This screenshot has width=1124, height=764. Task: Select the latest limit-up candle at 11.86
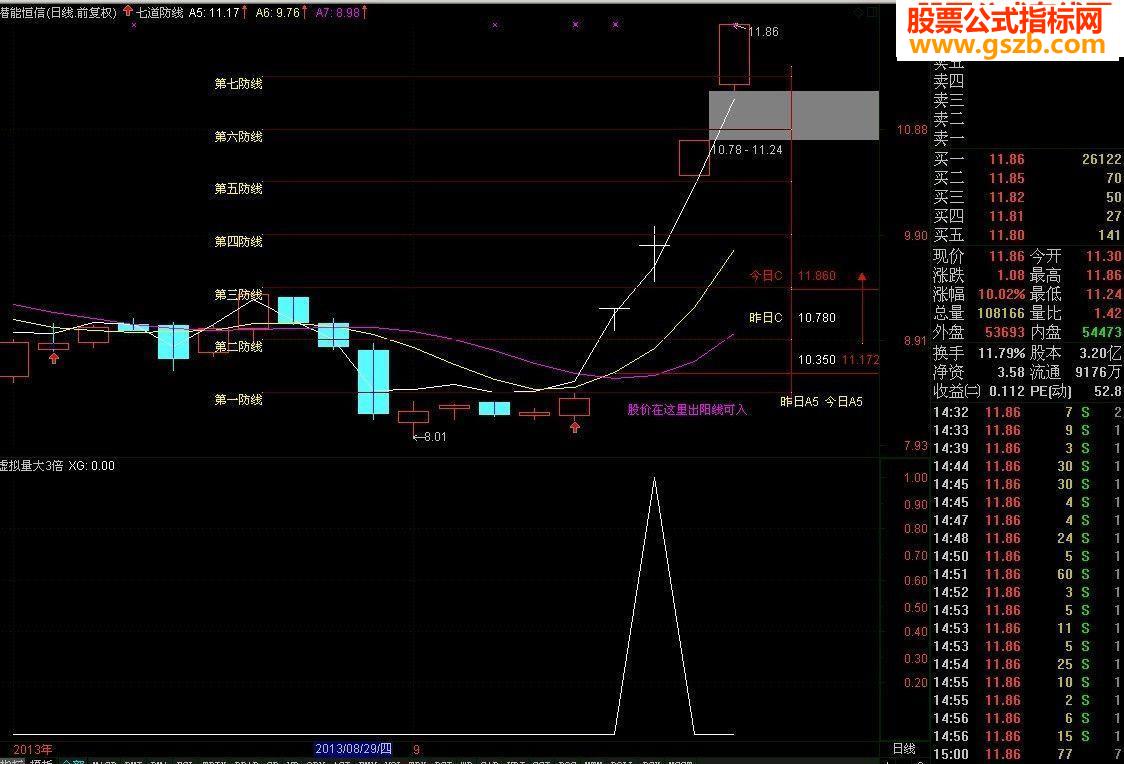pyautogui.click(x=734, y=54)
